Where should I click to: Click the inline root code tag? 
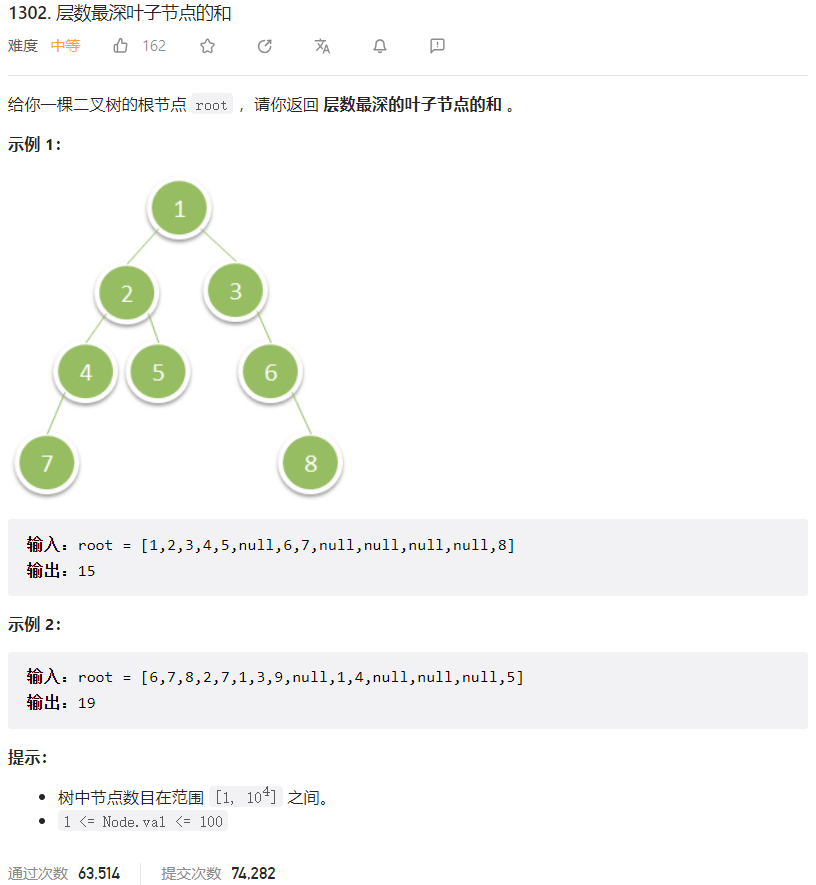[x=210, y=104]
